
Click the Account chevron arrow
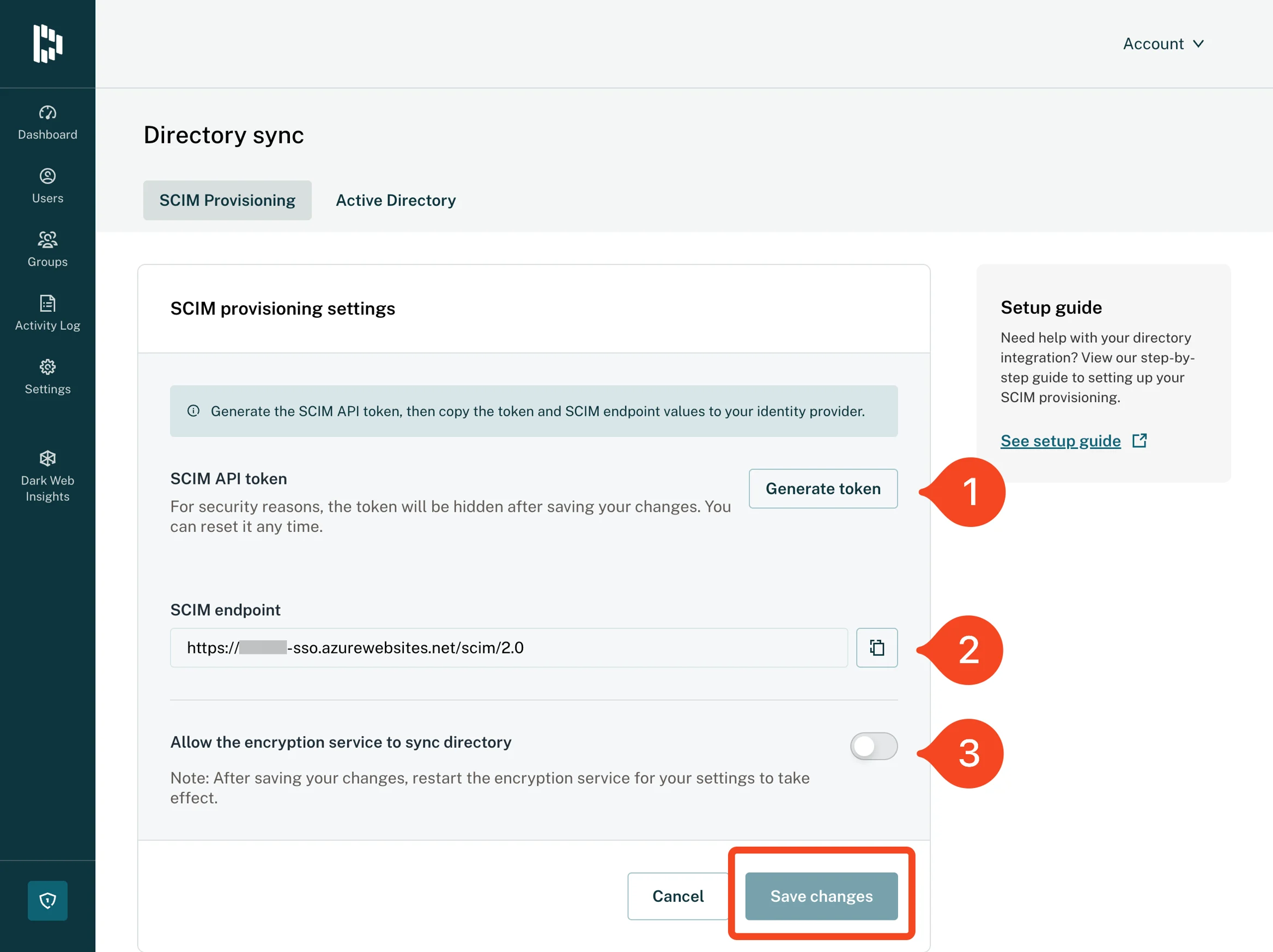1199,44
